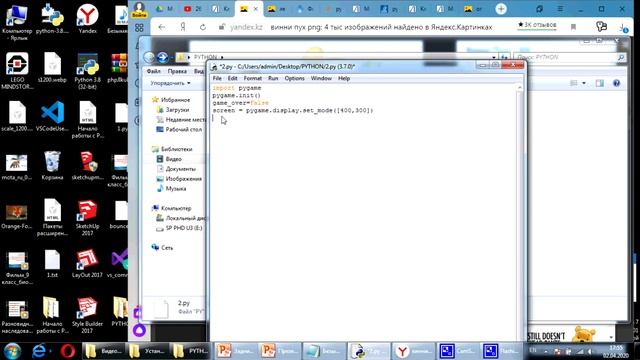
Task: Open new tab with plus button
Action: (501, 9)
